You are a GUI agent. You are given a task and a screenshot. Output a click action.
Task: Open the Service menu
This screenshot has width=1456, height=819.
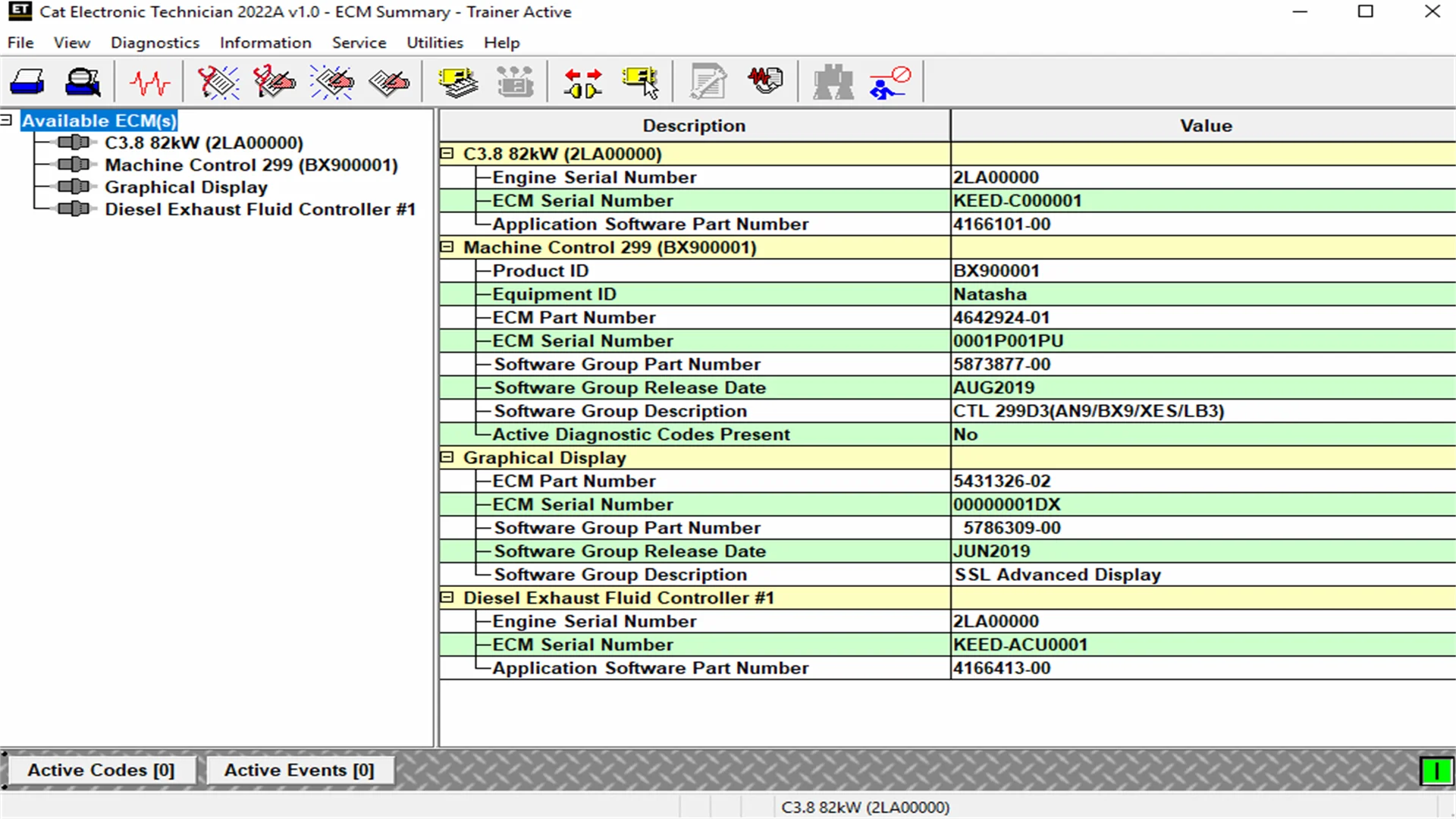click(x=359, y=42)
